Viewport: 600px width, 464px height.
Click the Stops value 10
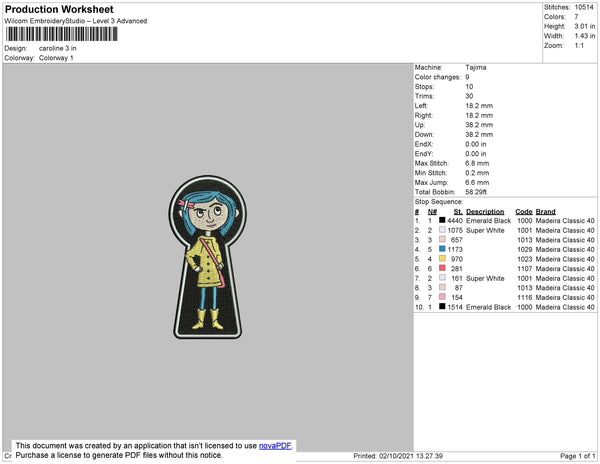(x=469, y=87)
